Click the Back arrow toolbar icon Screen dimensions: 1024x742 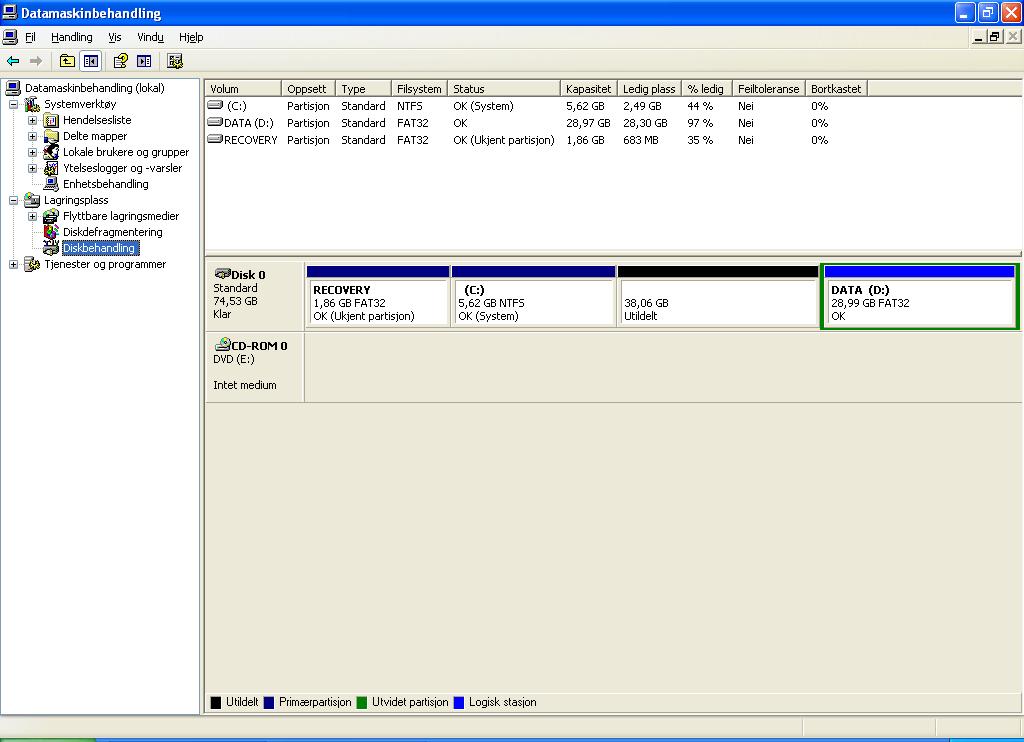[12, 61]
